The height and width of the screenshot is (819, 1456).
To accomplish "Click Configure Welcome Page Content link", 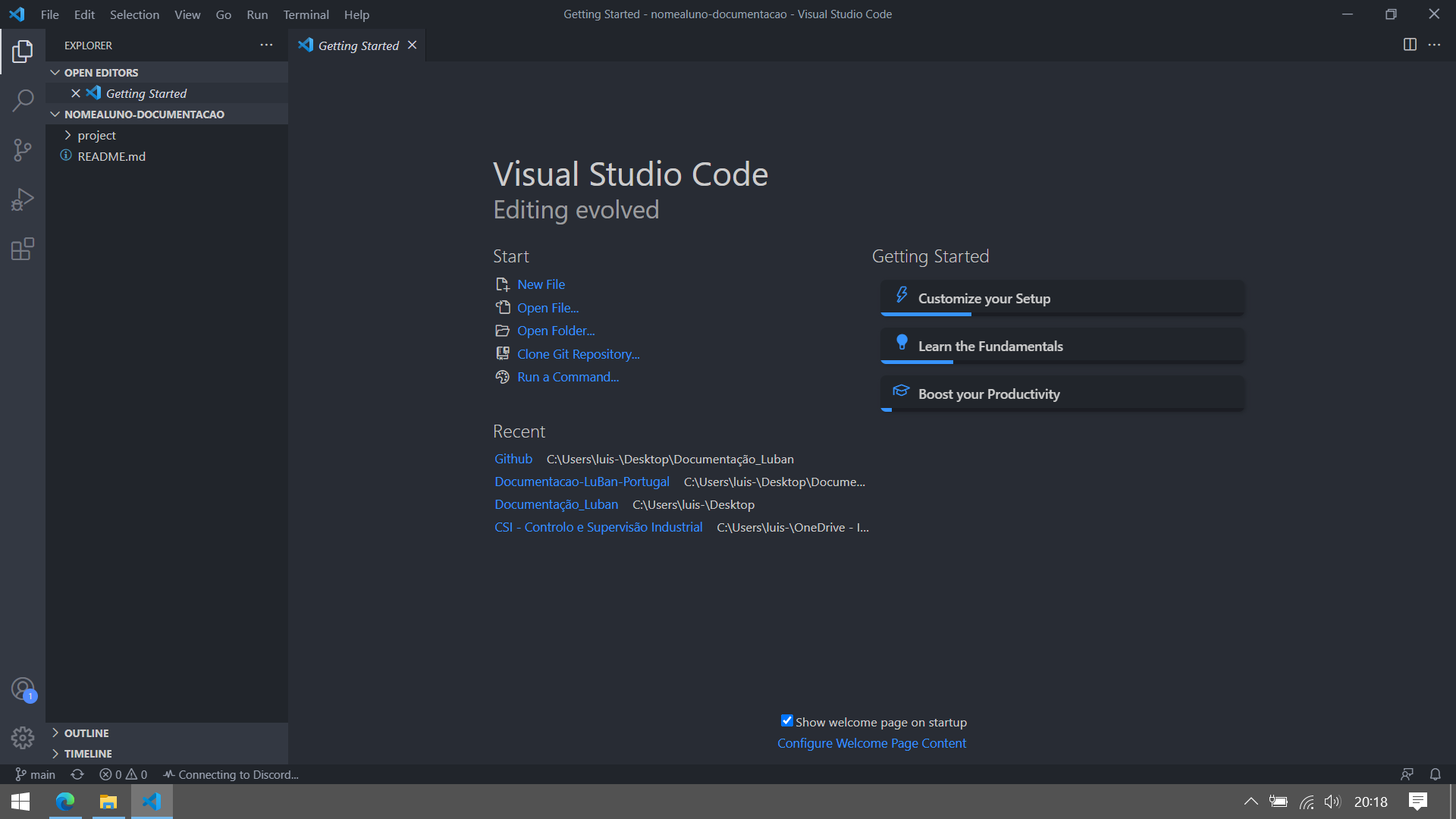I will pos(871,743).
